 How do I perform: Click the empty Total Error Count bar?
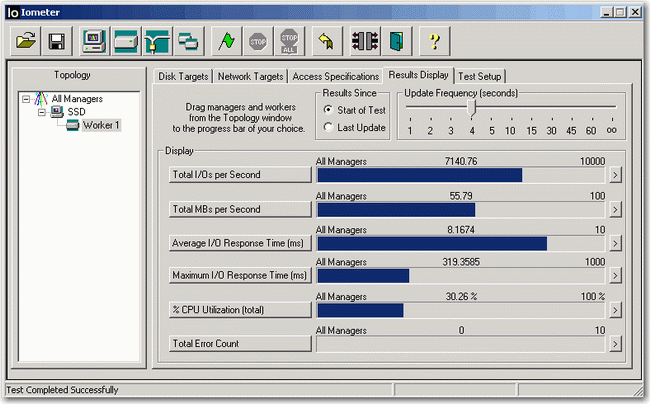461,344
